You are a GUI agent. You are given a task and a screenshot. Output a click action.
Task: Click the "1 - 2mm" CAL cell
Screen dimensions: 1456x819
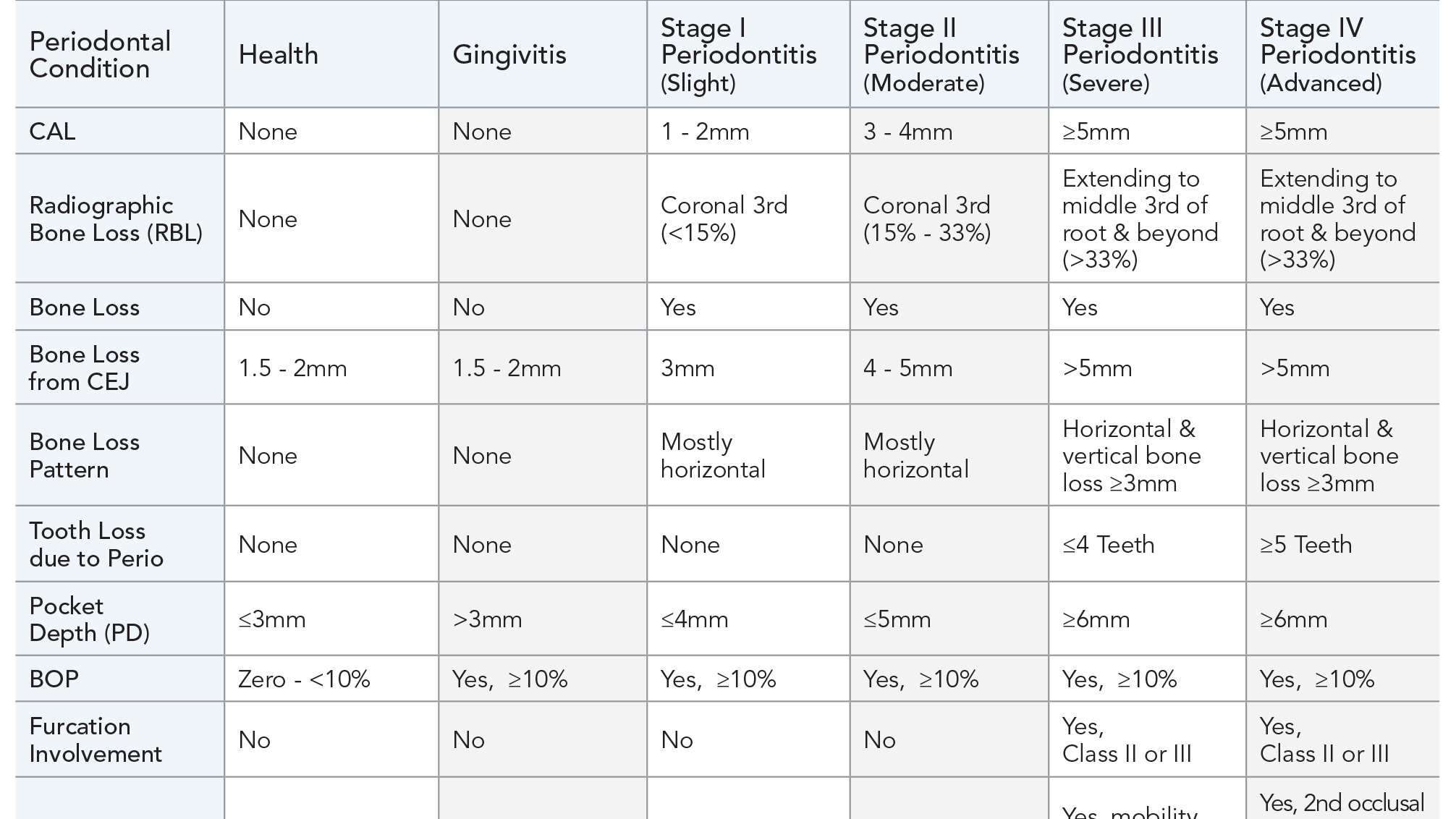click(x=705, y=132)
